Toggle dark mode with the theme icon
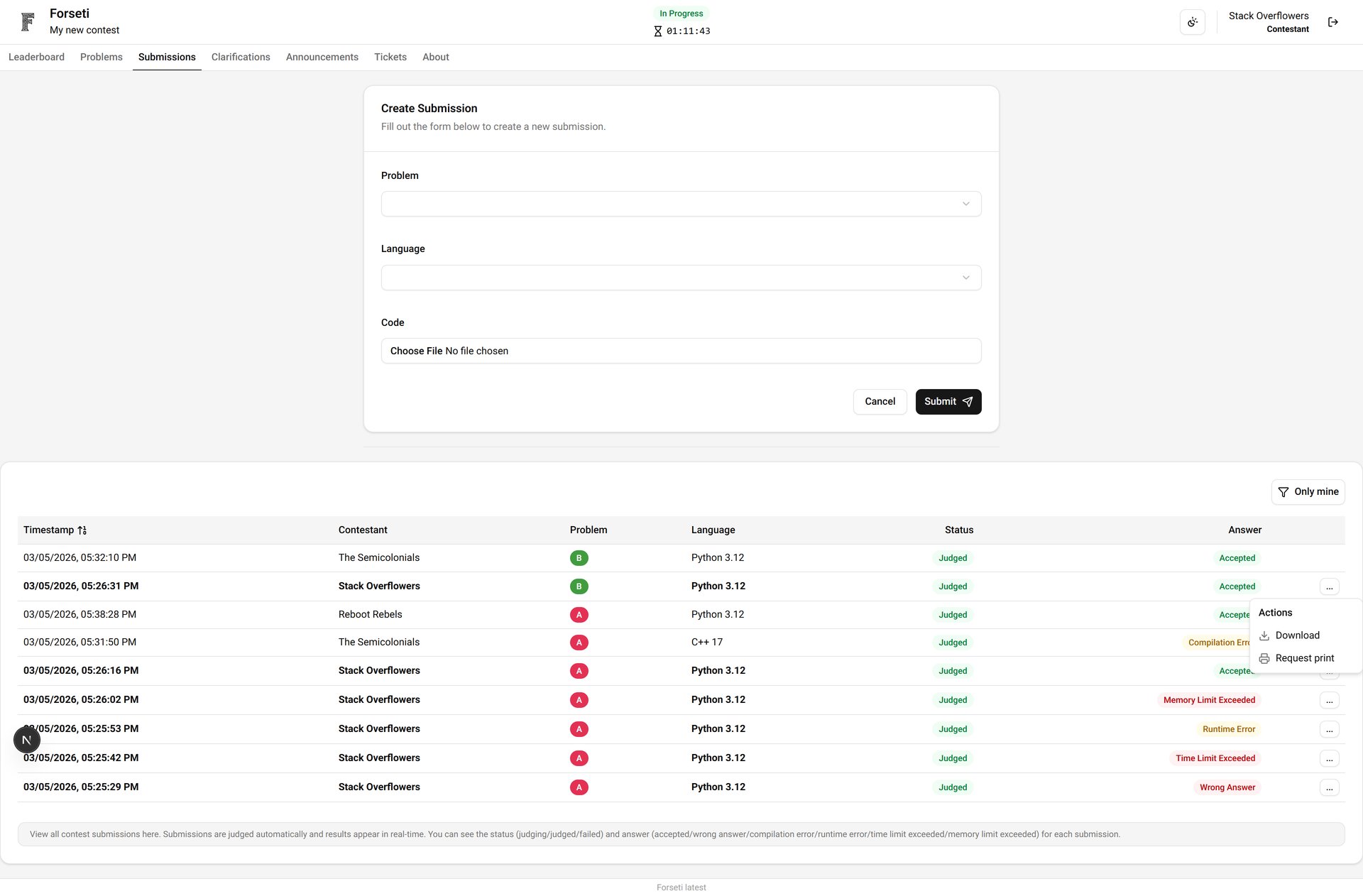This screenshot has height=896, width=1363. tap(1192, 22)
